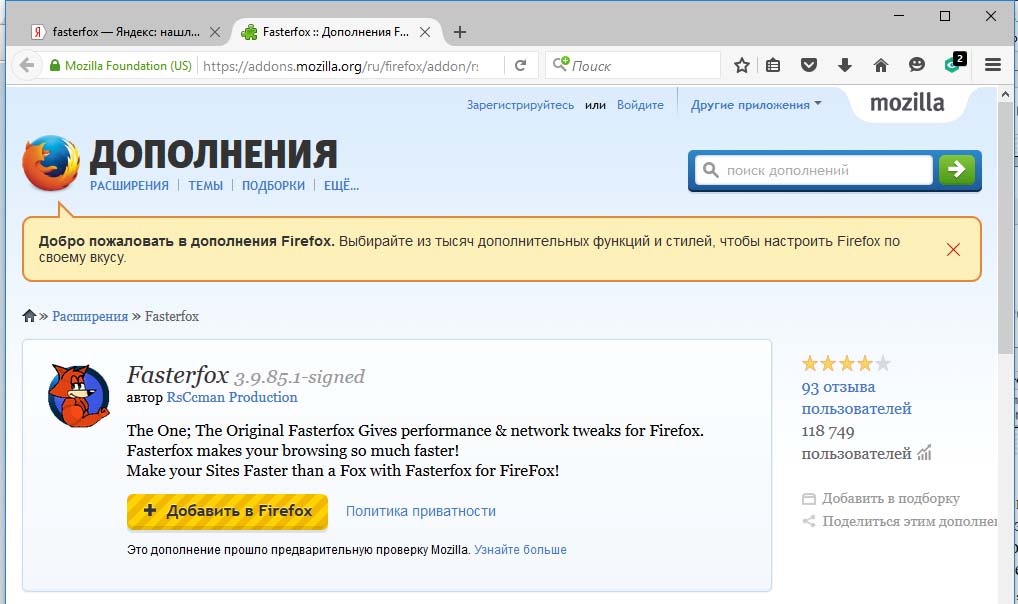1018x604 pixels.
Task: Open the Firefox hamburger menu
Action: pos(993,66)
